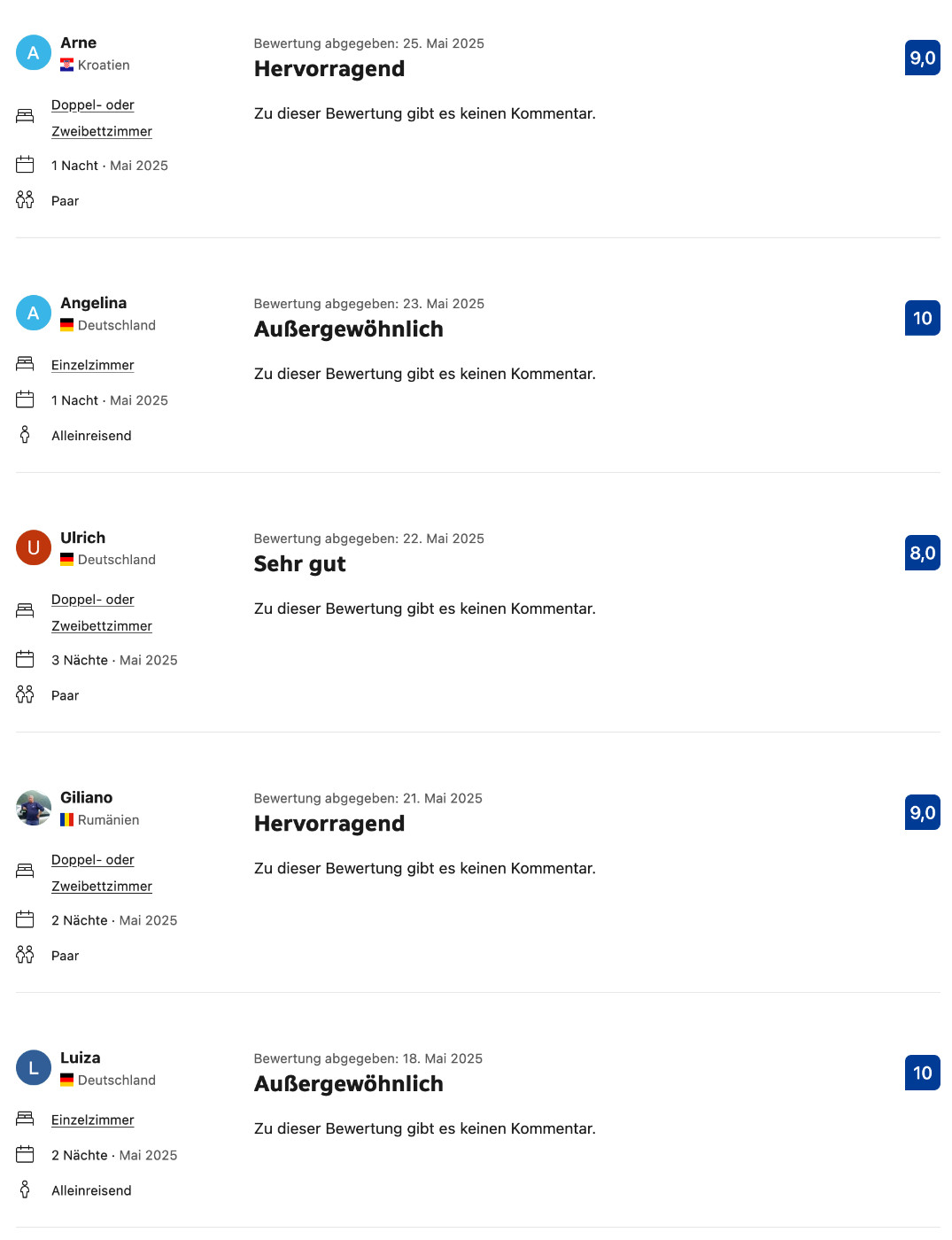Open Giliano's Doppel- oder Zweibettzimmer link
This screenshot has width=952, height=1240.
click(x=102, y=873)
